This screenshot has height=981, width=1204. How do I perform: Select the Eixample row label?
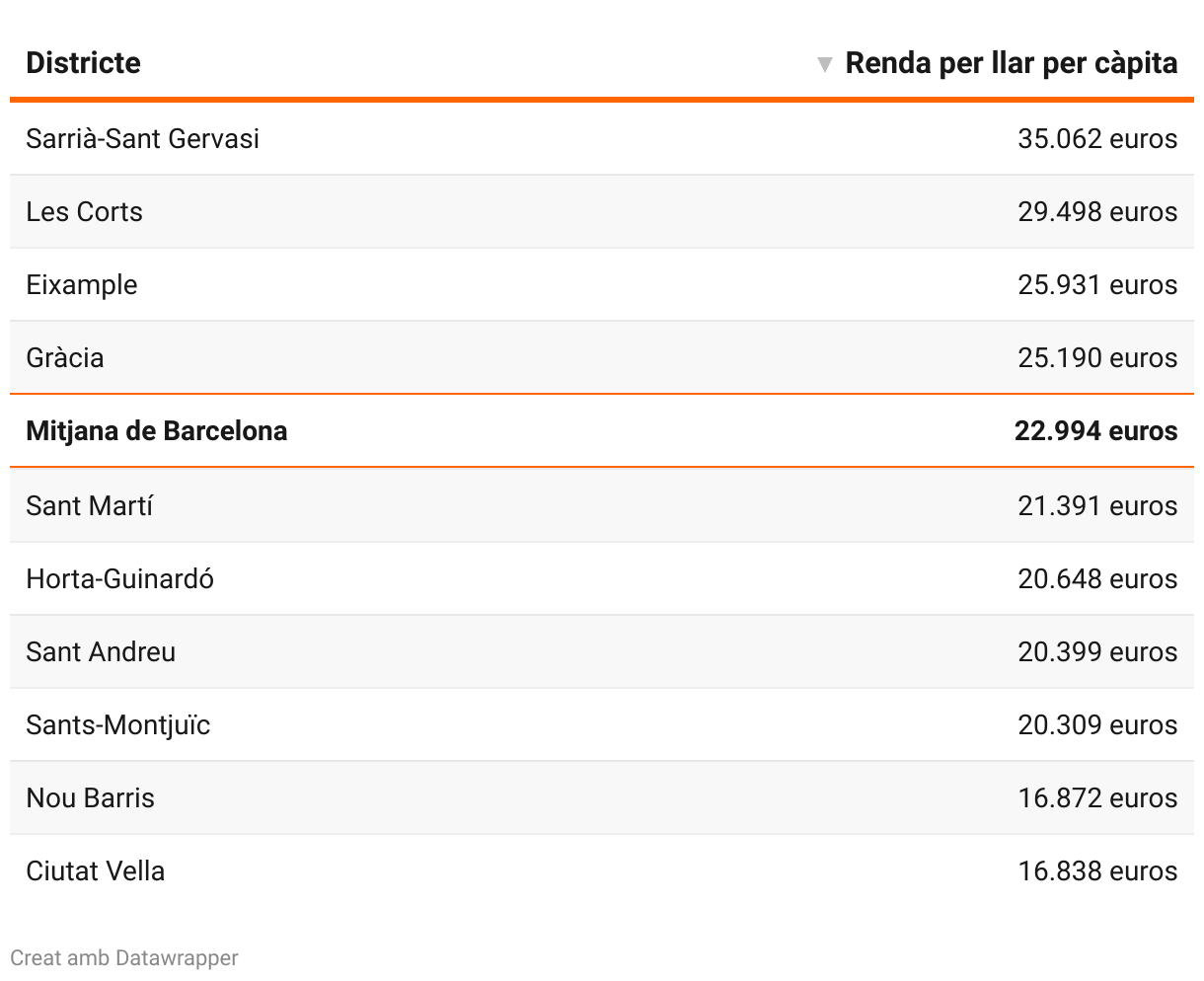(x=82, y=284)
